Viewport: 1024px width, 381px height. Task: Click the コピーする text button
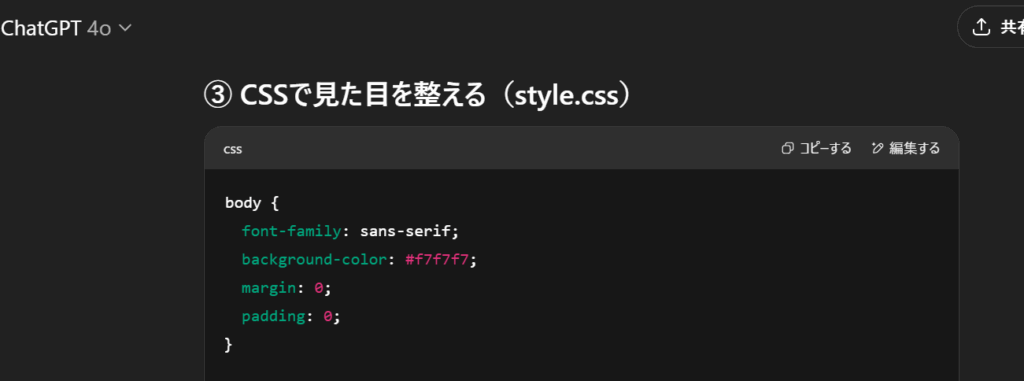click(x=825, y=148)
